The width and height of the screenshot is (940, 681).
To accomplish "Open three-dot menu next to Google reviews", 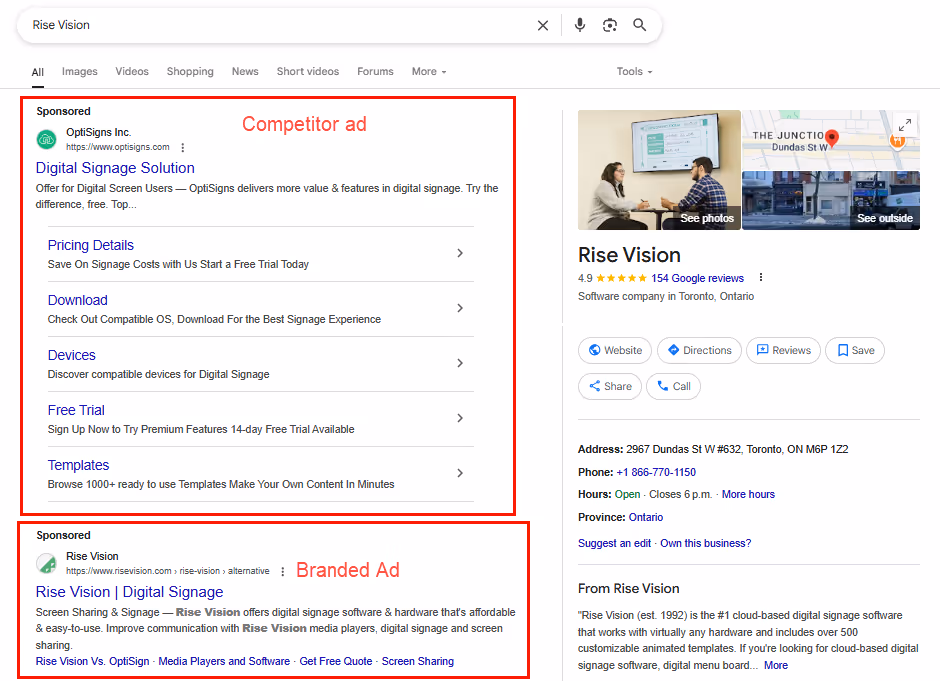I will tap(761, 278).
